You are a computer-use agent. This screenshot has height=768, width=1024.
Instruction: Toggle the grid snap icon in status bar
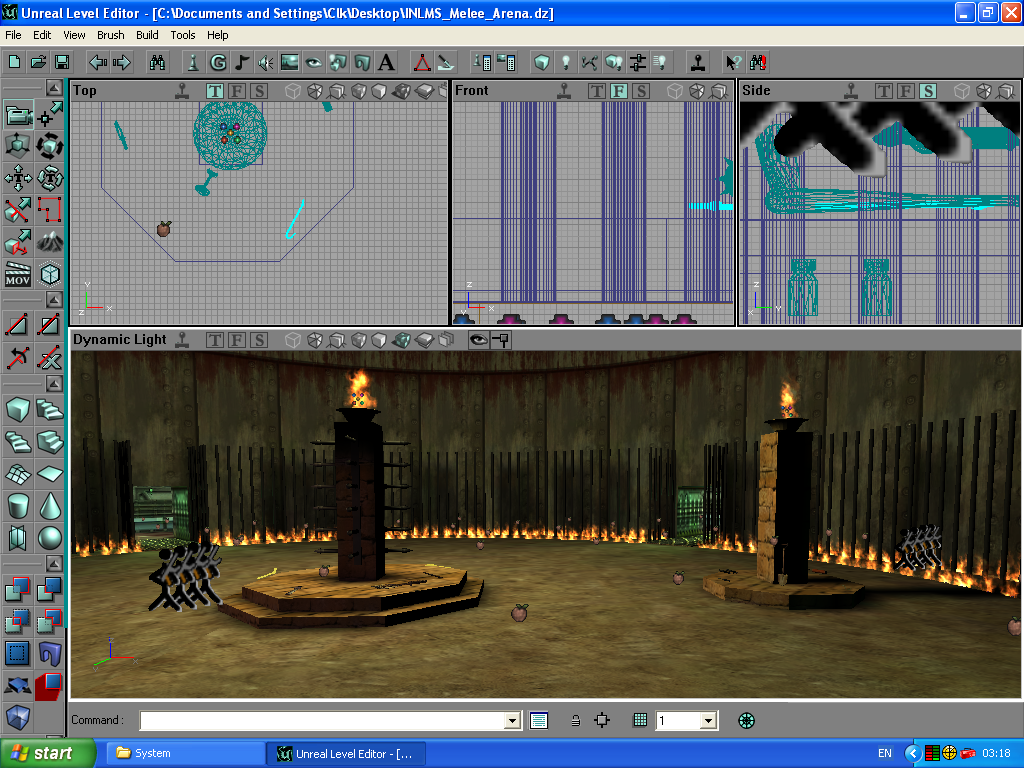pos(640,720)
